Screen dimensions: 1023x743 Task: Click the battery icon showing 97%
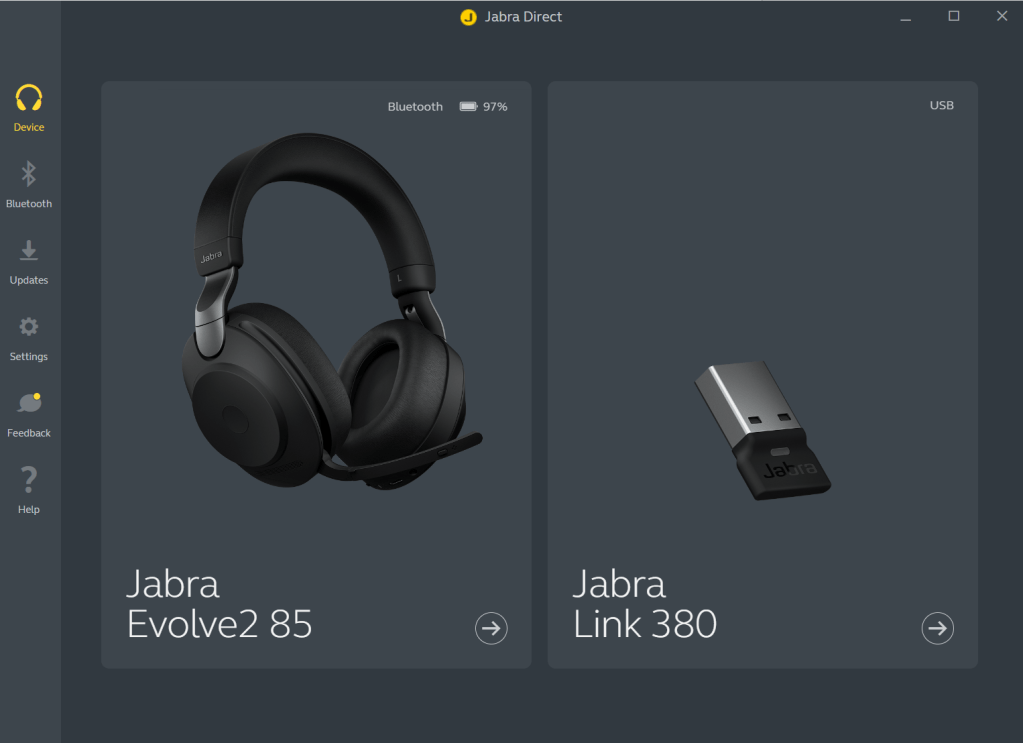pyautogui.click(x=468, y=106)
